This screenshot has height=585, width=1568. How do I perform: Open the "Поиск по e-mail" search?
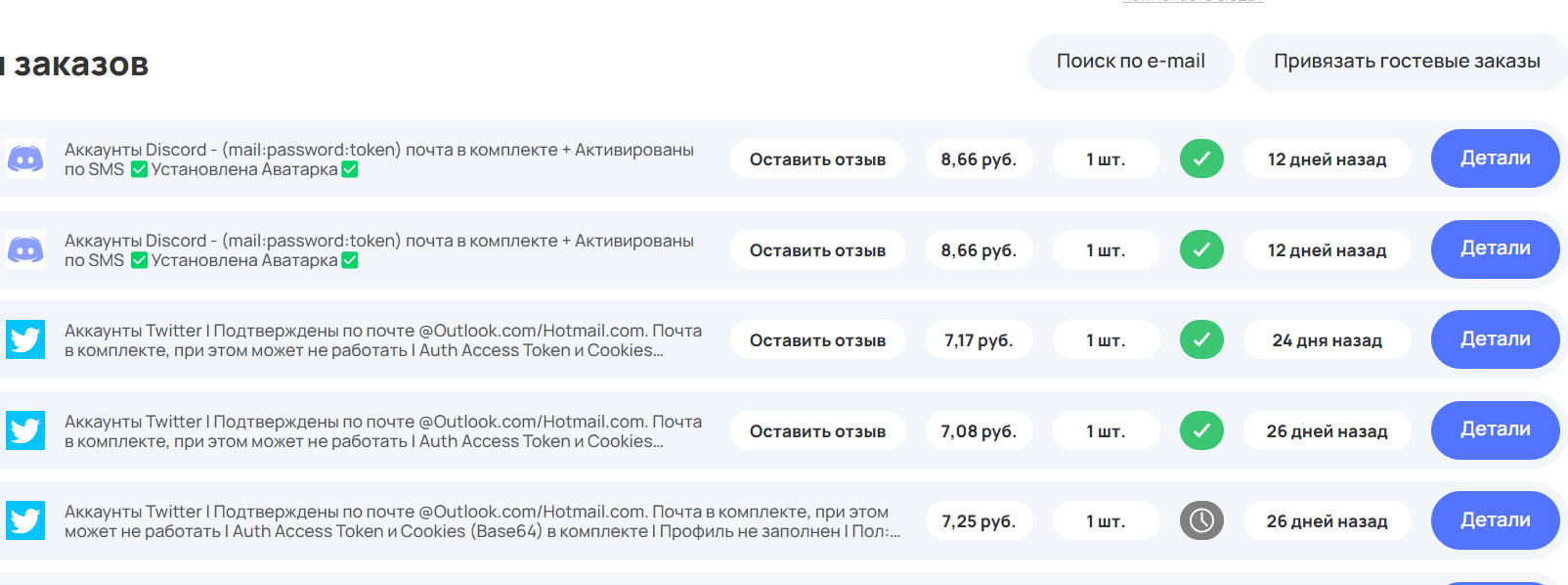(x=1130, y=62)
